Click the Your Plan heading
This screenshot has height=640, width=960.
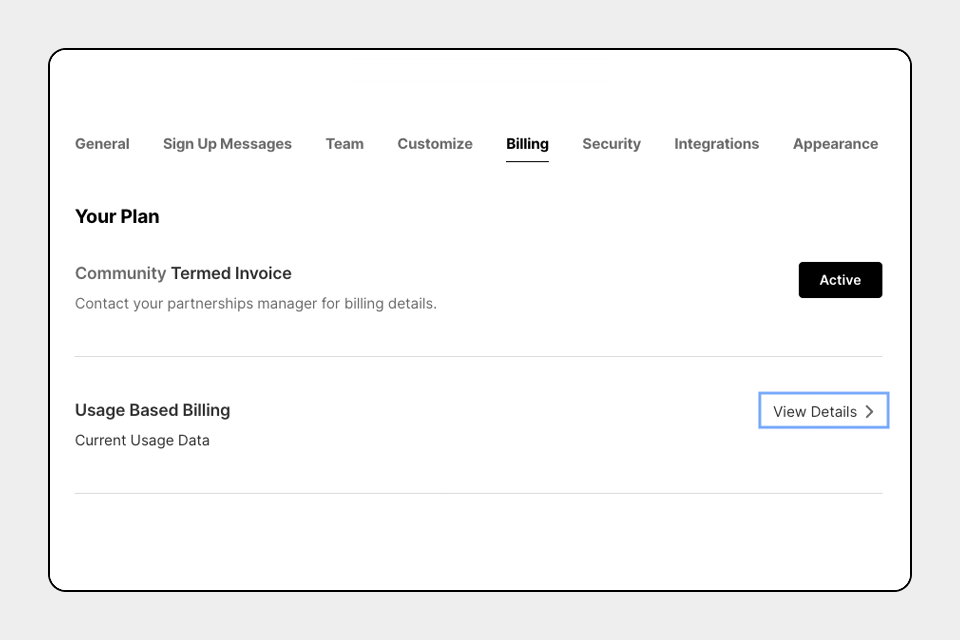(117, 217)
